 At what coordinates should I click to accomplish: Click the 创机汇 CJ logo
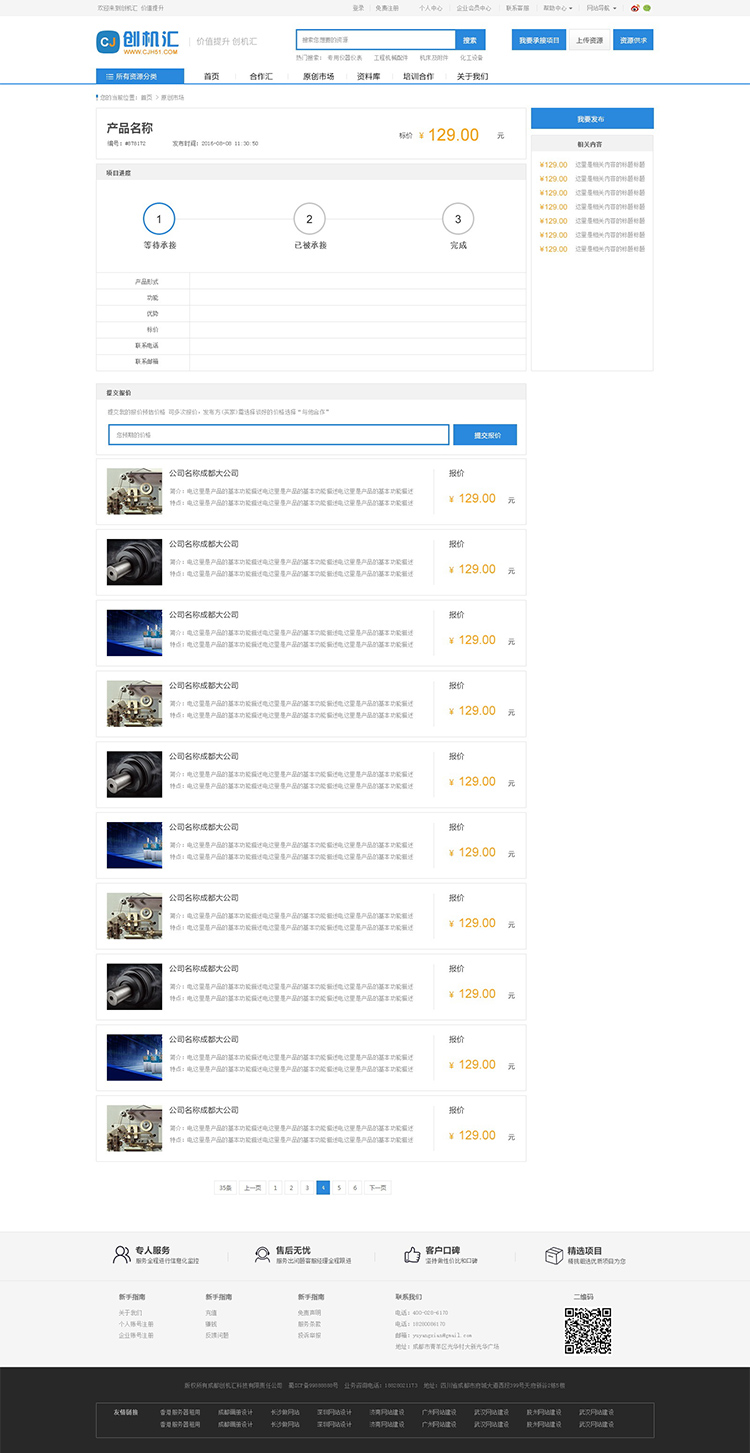point(137,41)
